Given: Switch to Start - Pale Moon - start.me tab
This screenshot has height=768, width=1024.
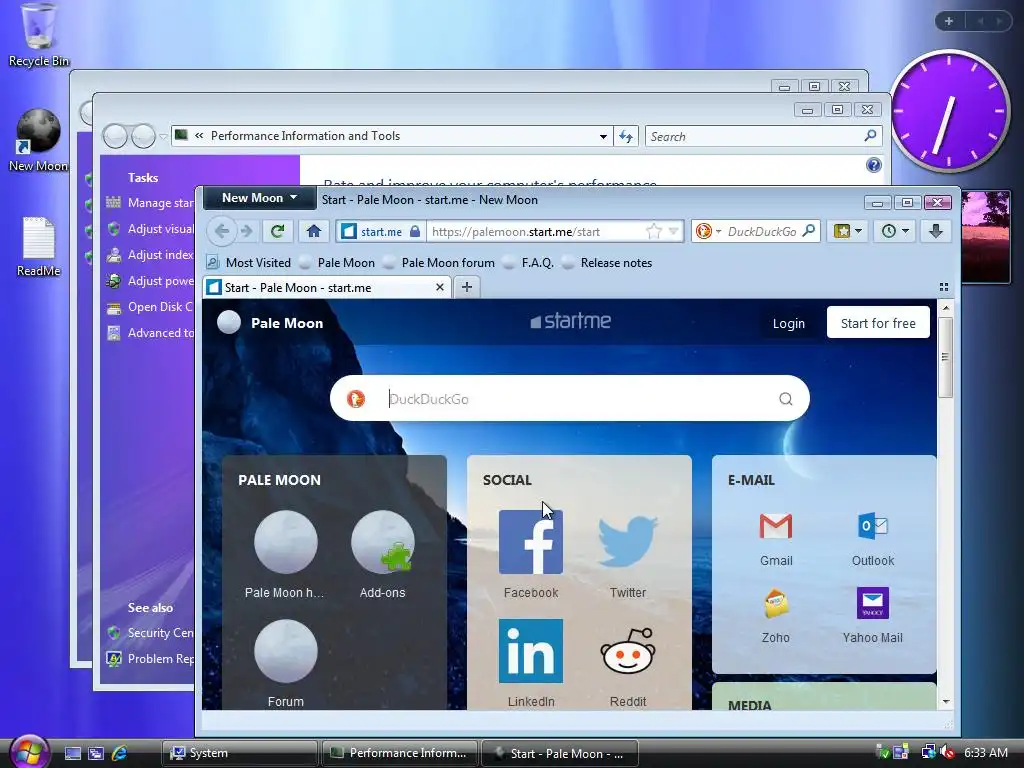Looking at the screenshot, I should [x=327, y=287].
